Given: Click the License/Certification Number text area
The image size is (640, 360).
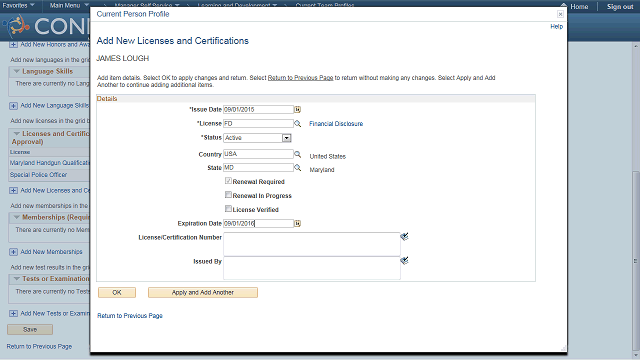Looking at the screenshot, I should coord(312,244).
